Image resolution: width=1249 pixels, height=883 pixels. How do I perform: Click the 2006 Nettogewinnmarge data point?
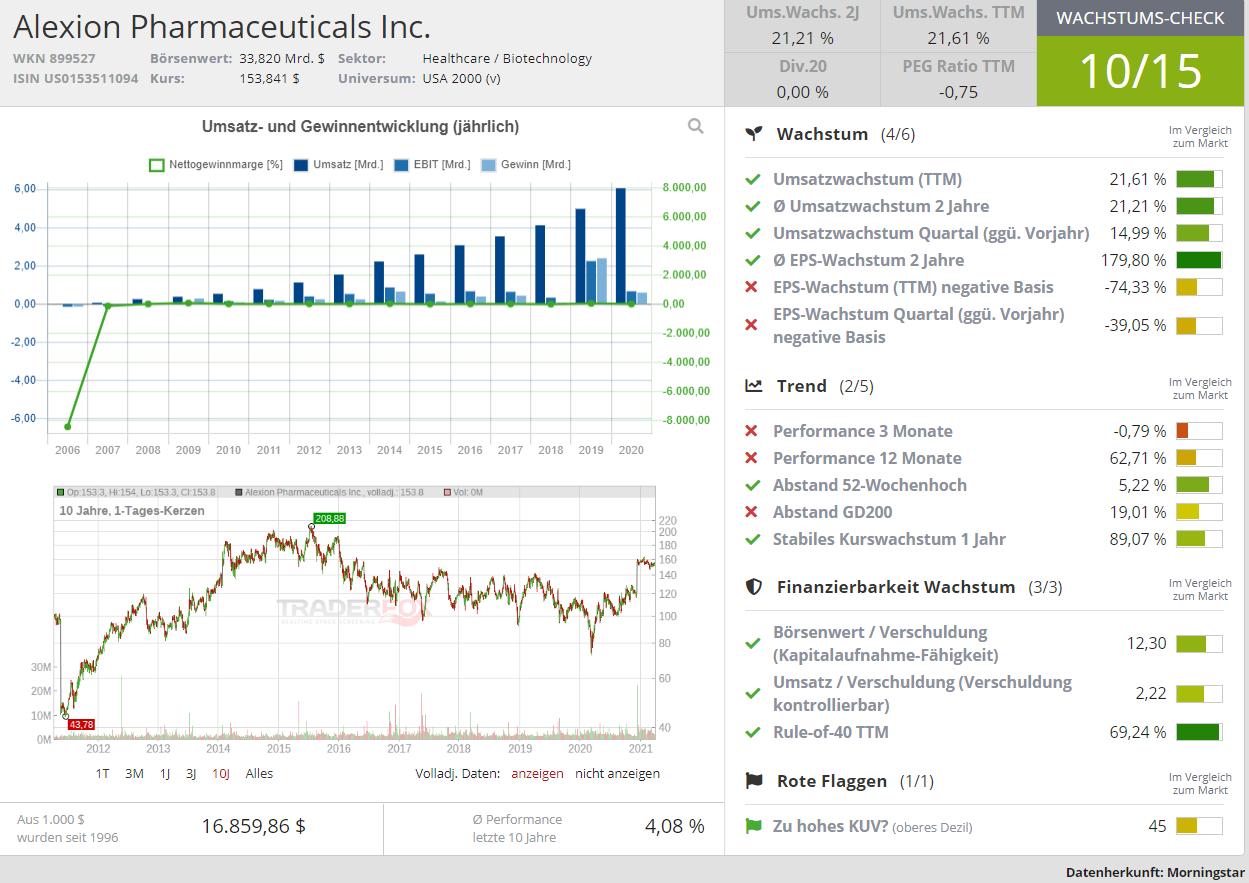[x=68, y=426]
